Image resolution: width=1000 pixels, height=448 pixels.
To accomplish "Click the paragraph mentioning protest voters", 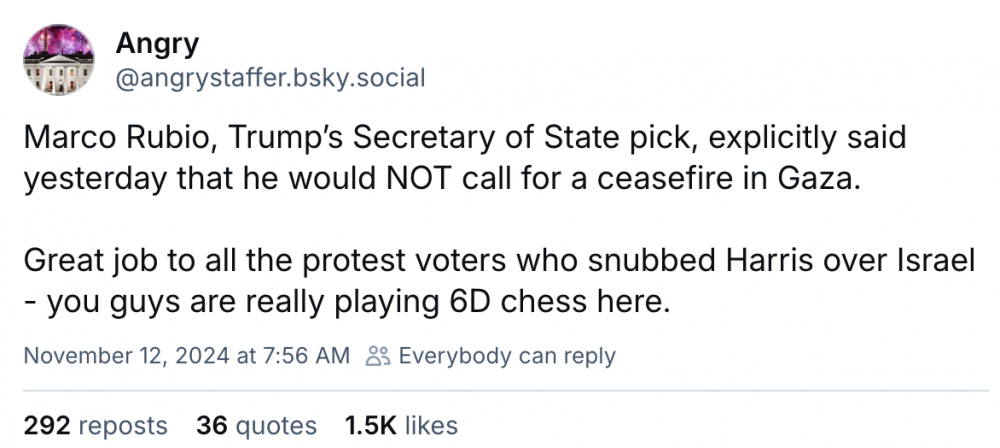I will 497,281.
